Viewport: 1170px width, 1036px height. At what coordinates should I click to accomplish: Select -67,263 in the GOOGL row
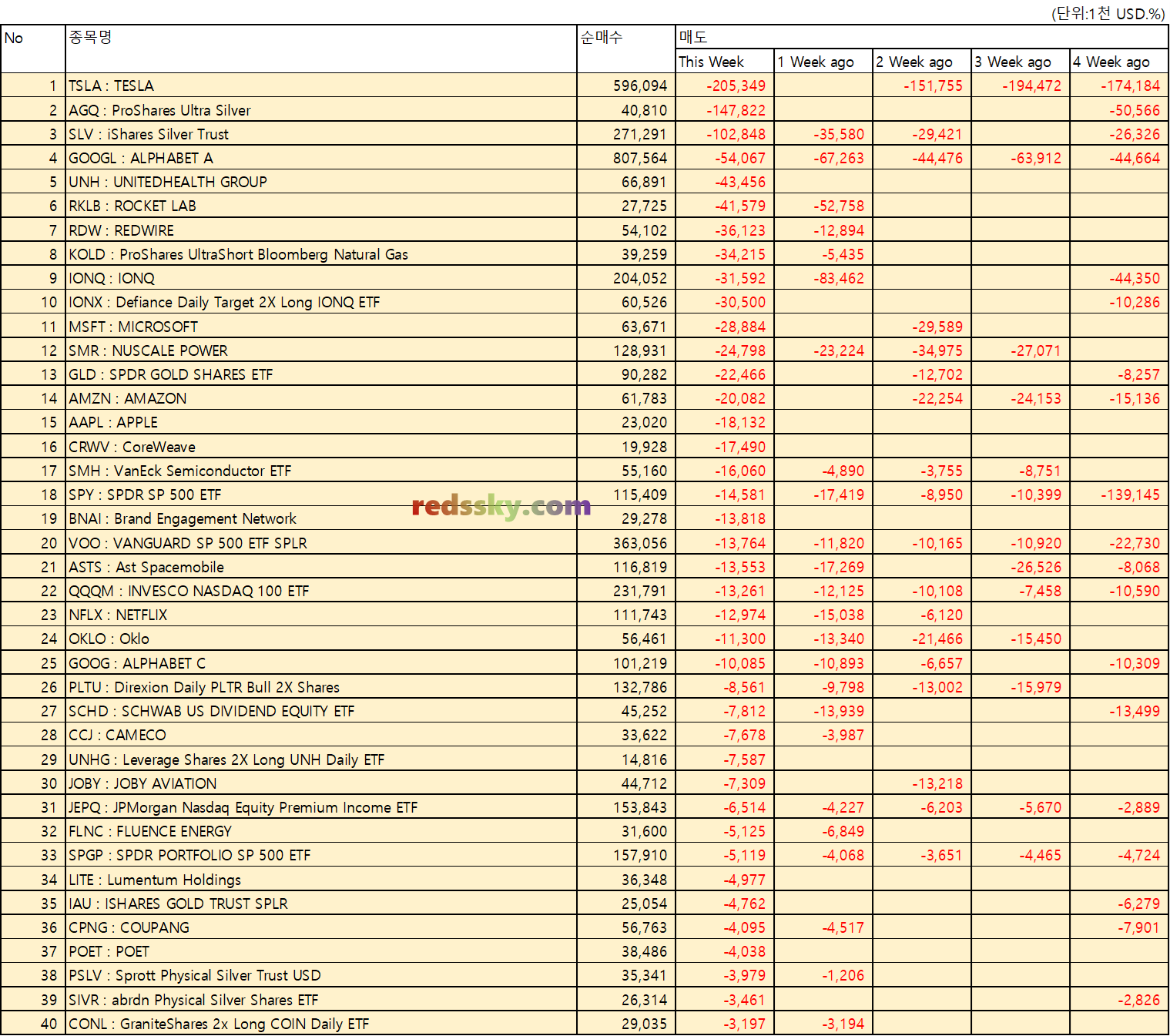coord(839,158)
